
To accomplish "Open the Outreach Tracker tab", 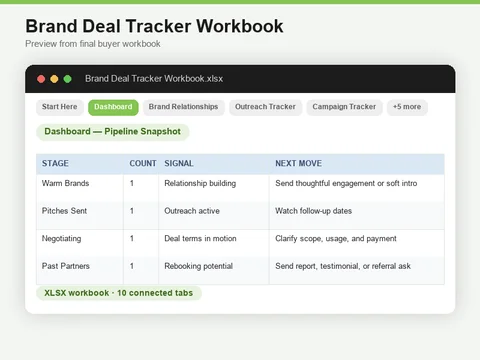I will coord(265,107).
